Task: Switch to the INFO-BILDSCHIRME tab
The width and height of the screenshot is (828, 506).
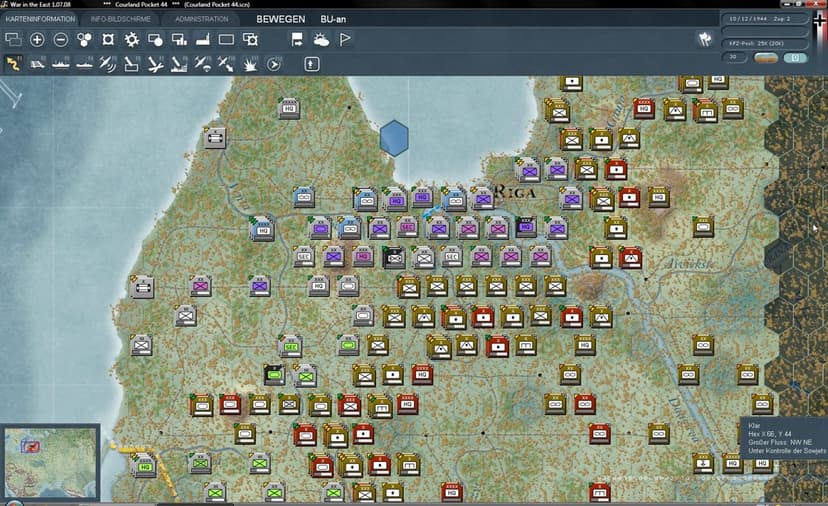Action: coord(120,19)
